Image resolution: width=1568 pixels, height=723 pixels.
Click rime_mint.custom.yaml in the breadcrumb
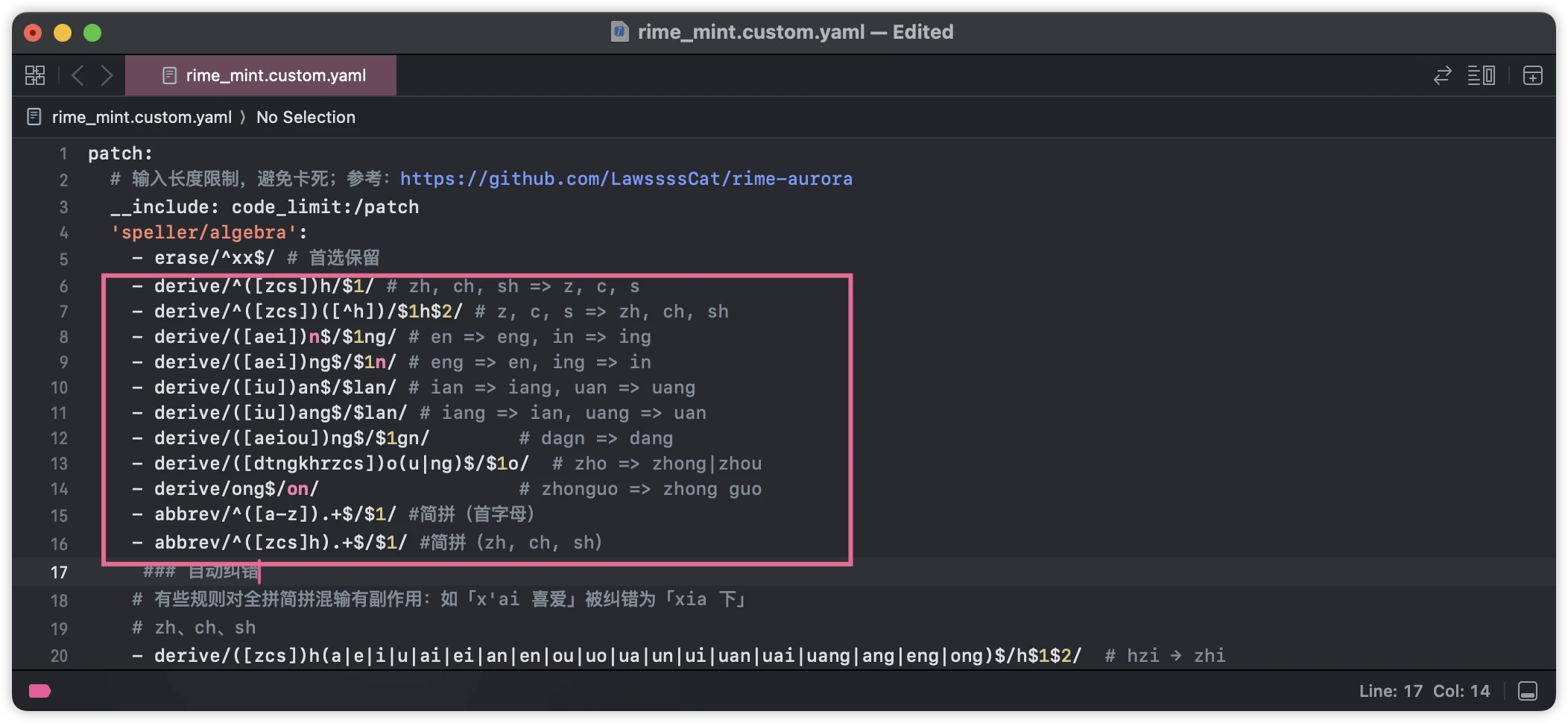pos(142,117)
